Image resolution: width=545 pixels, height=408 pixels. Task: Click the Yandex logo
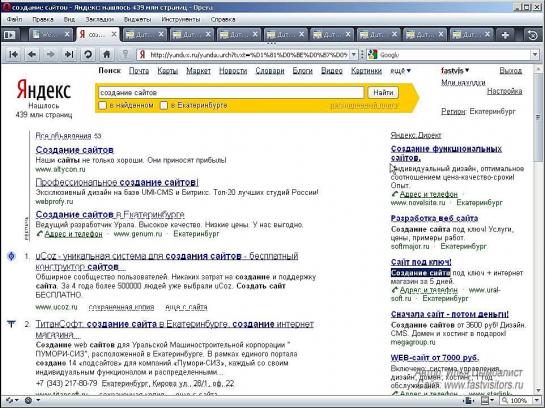44,89
